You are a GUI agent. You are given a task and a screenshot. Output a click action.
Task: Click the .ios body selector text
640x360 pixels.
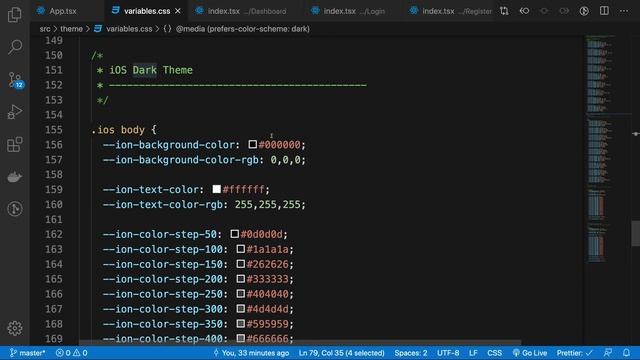click(x=118, y=130)
